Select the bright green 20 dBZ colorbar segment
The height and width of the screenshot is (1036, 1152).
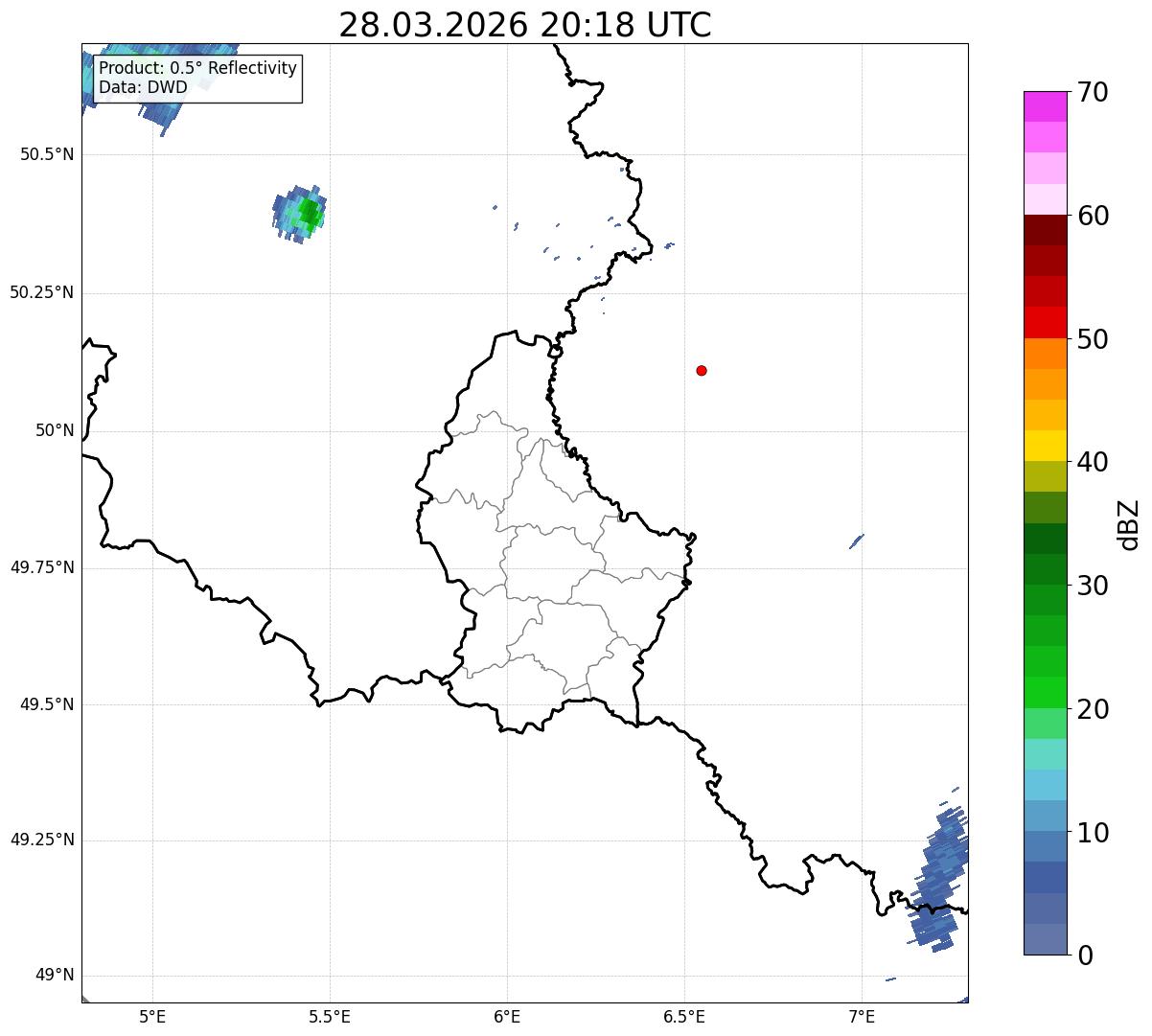point(1045,693)
